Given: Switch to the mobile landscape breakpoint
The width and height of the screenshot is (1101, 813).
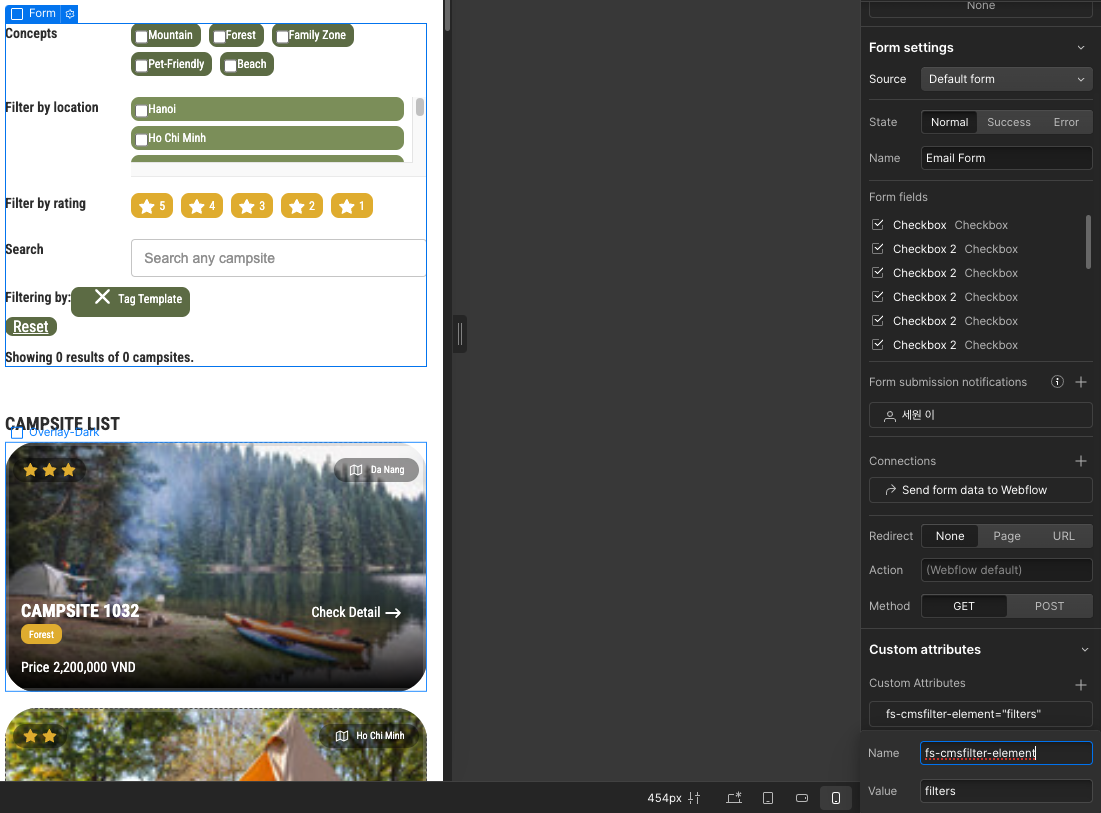Looking at the screenshot, I should tap(802, 798).
